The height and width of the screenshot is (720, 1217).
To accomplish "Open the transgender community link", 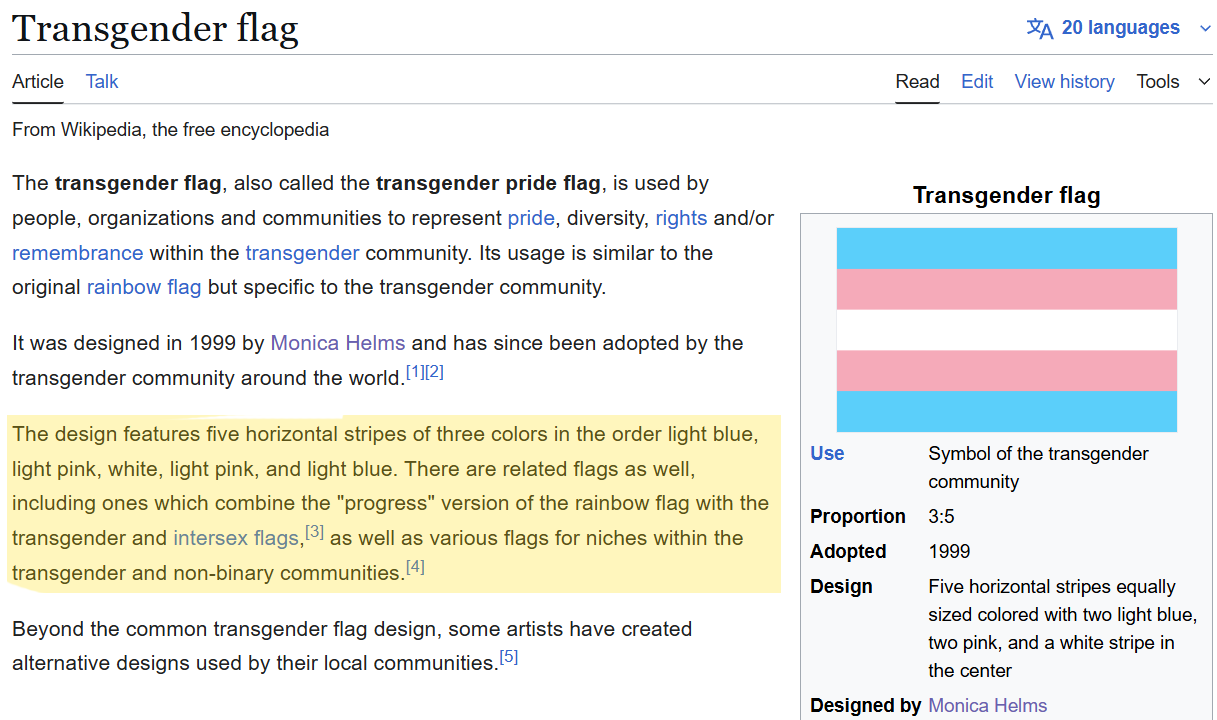I will (302, 253).
